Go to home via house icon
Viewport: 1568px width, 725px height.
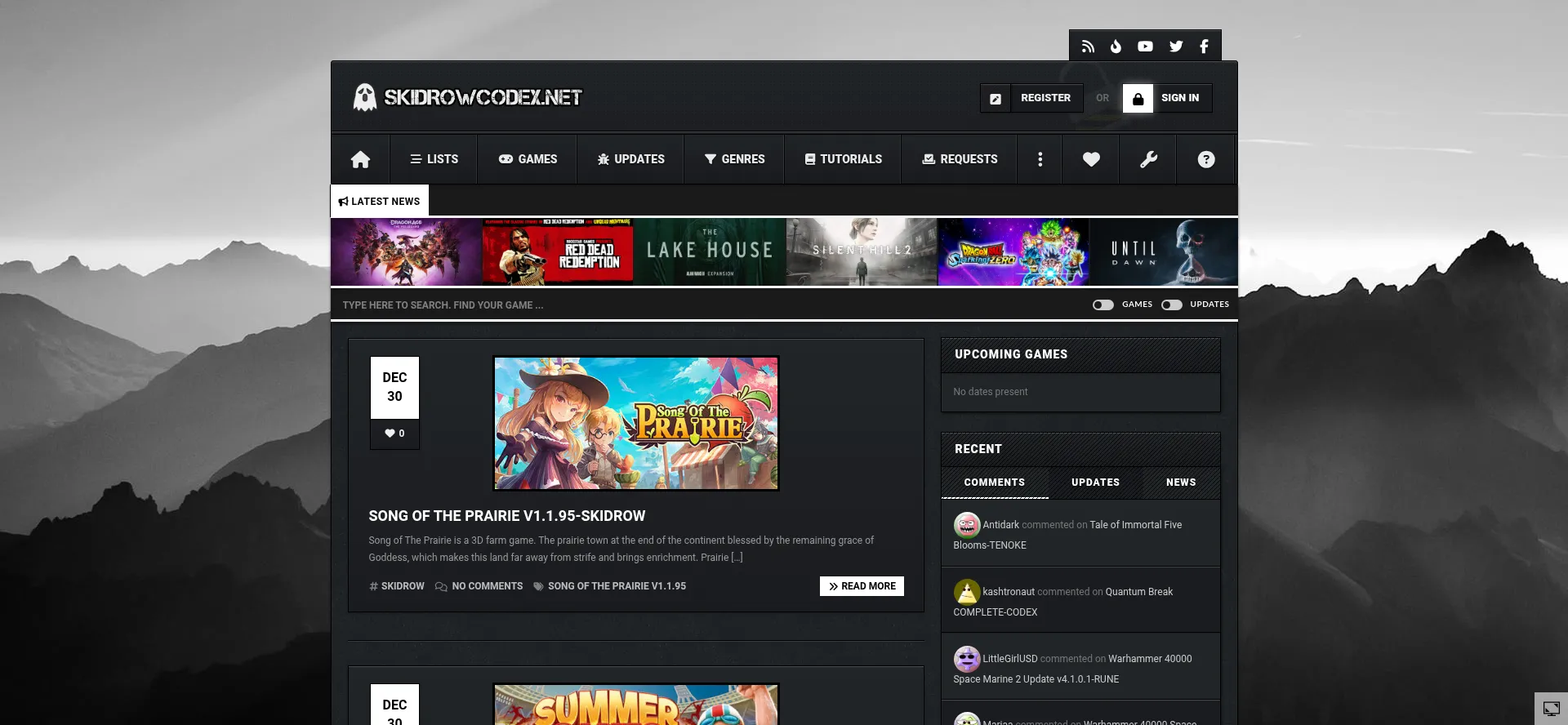point(360,159)
